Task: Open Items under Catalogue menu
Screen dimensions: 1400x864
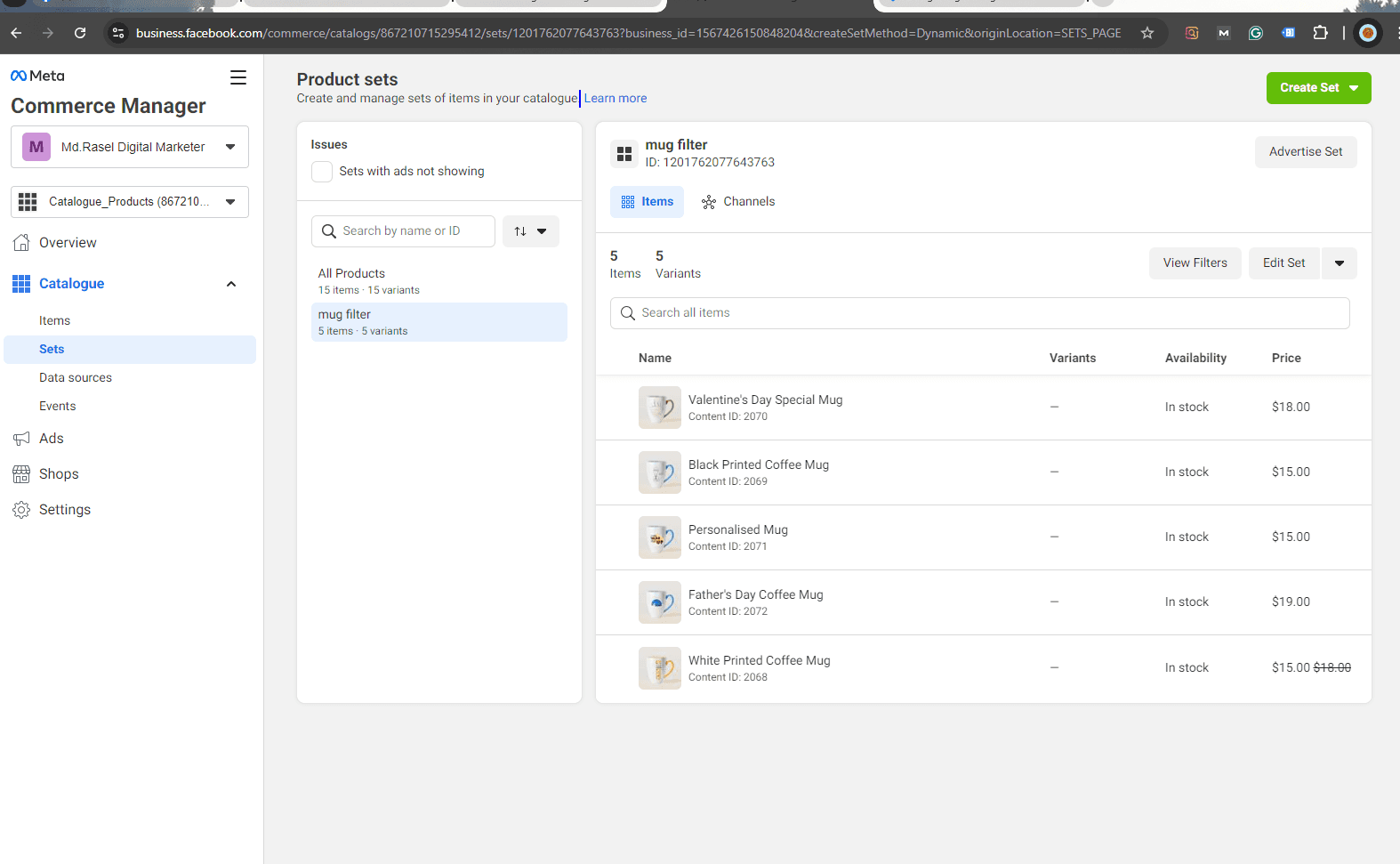Action: 54,320
